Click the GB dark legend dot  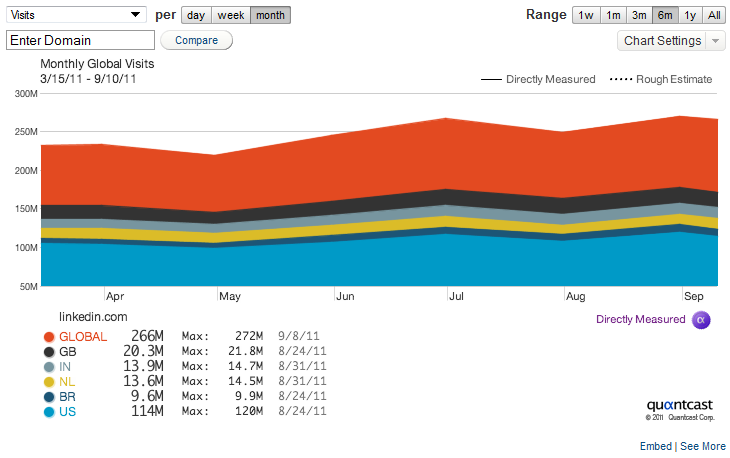click(x=49, y=352)
